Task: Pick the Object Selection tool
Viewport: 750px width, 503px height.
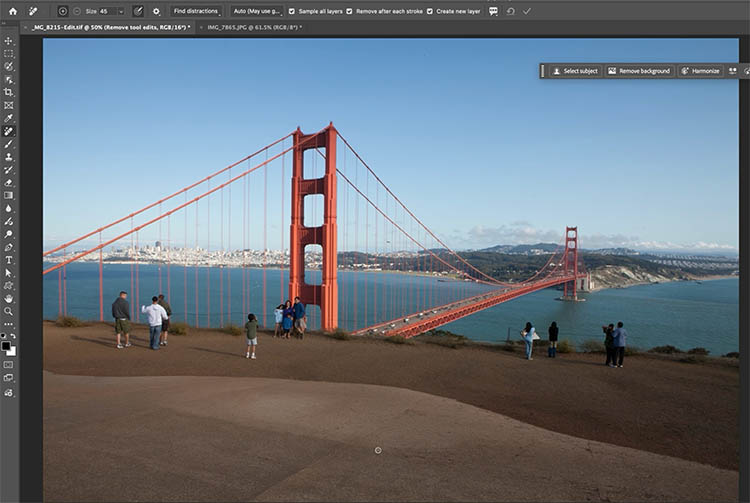Action: pos(9,80)
